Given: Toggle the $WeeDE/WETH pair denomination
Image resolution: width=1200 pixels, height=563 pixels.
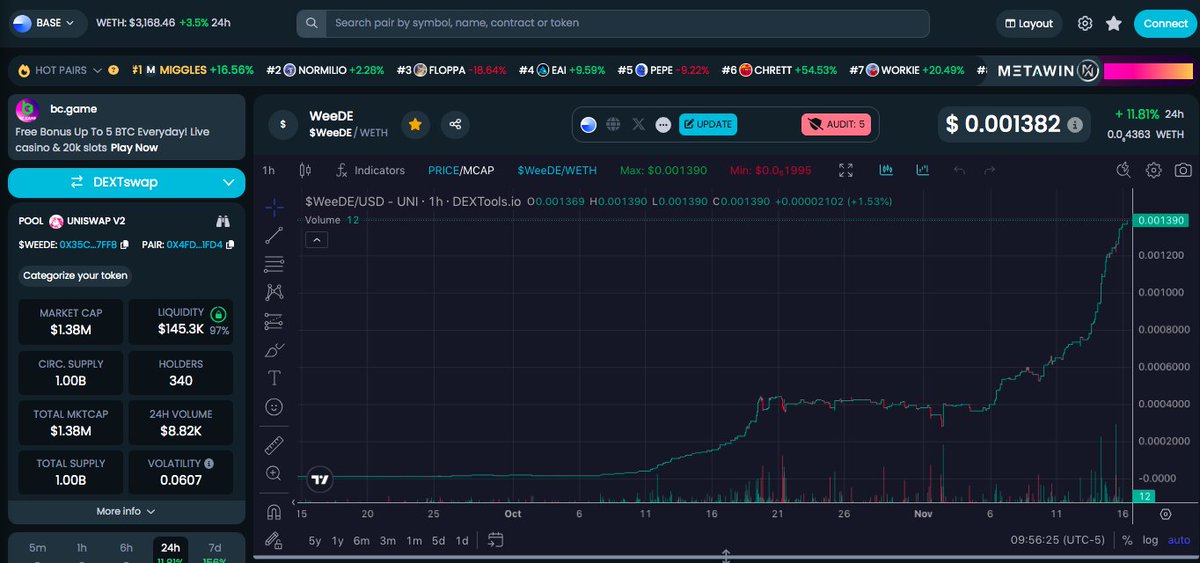Looking at the screenshot, I should (x=555, y=170).
